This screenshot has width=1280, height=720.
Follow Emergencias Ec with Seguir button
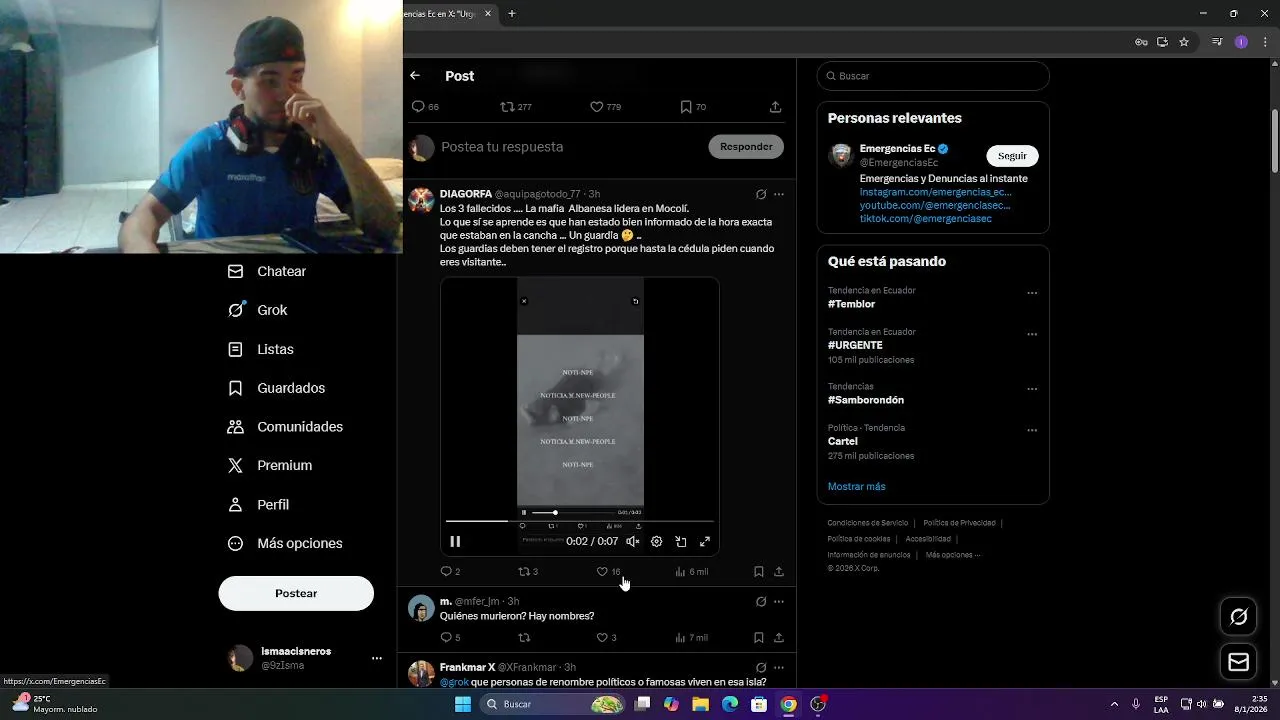point(1012,156)
